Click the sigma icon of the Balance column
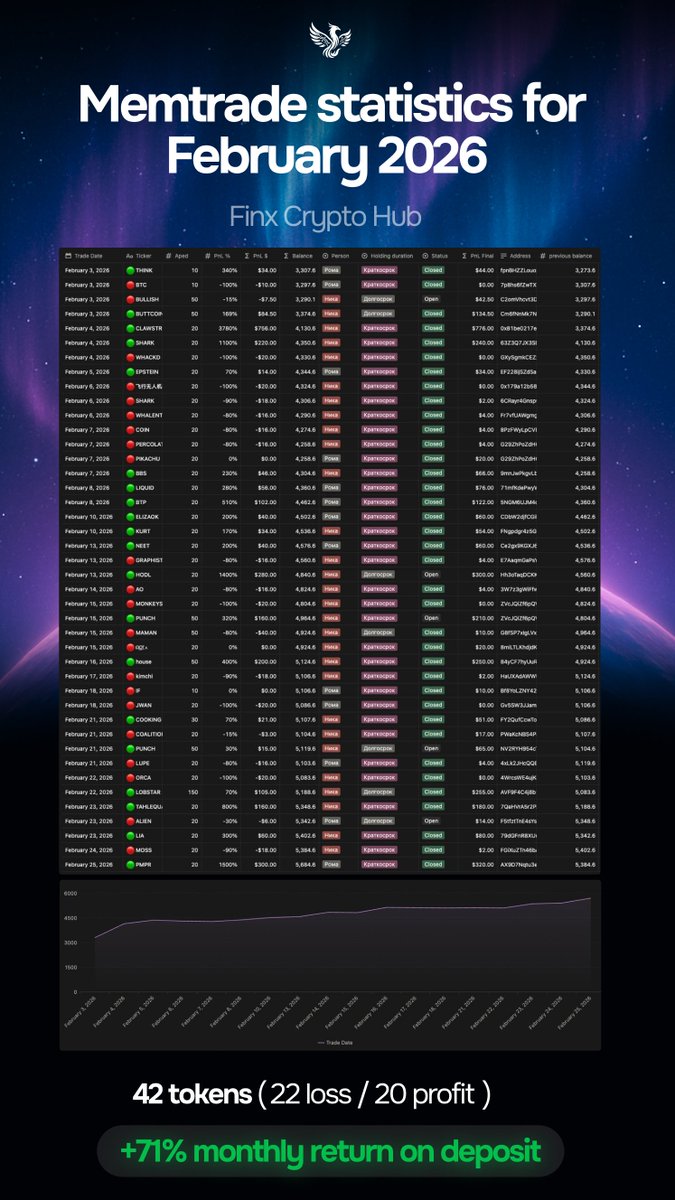Image resolution: width=675 pixels, height=1200 pixels. pos(285,256)
